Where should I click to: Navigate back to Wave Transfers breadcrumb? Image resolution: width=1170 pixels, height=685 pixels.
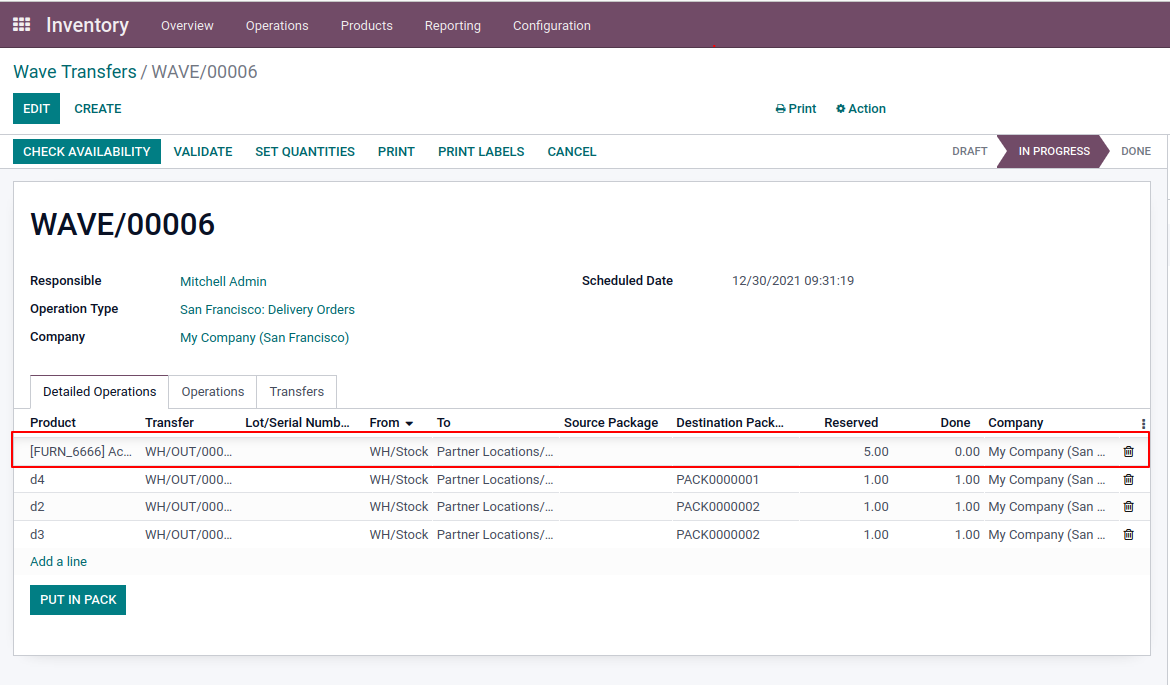[75, 72]
